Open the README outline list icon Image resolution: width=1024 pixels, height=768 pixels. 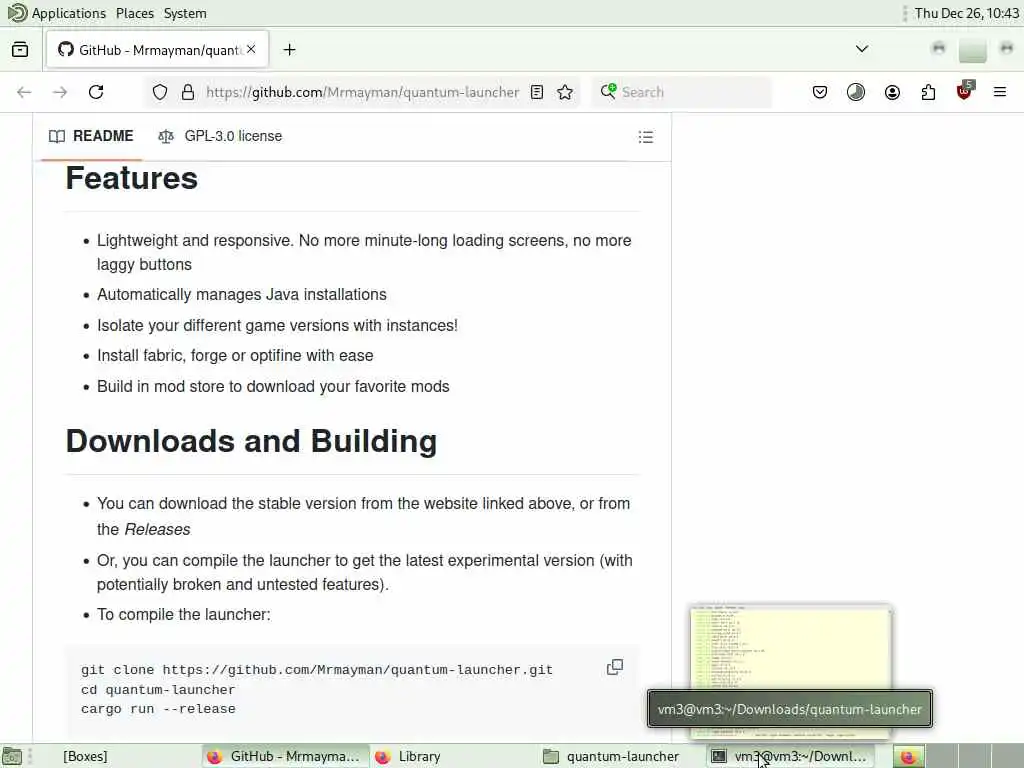point(646,136)
